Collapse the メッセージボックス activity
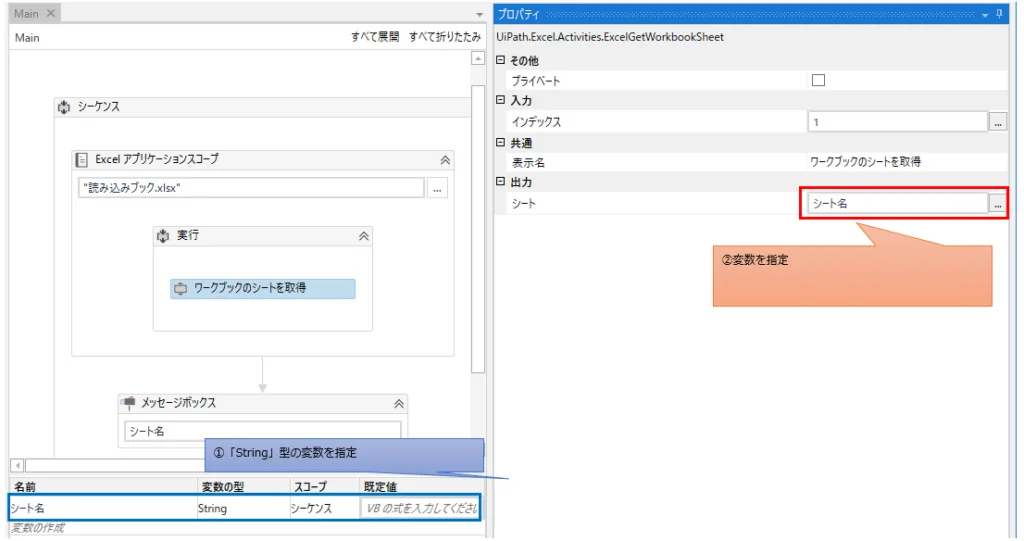This screenshot has height=541, width=1024. click(x=398, y=404)
